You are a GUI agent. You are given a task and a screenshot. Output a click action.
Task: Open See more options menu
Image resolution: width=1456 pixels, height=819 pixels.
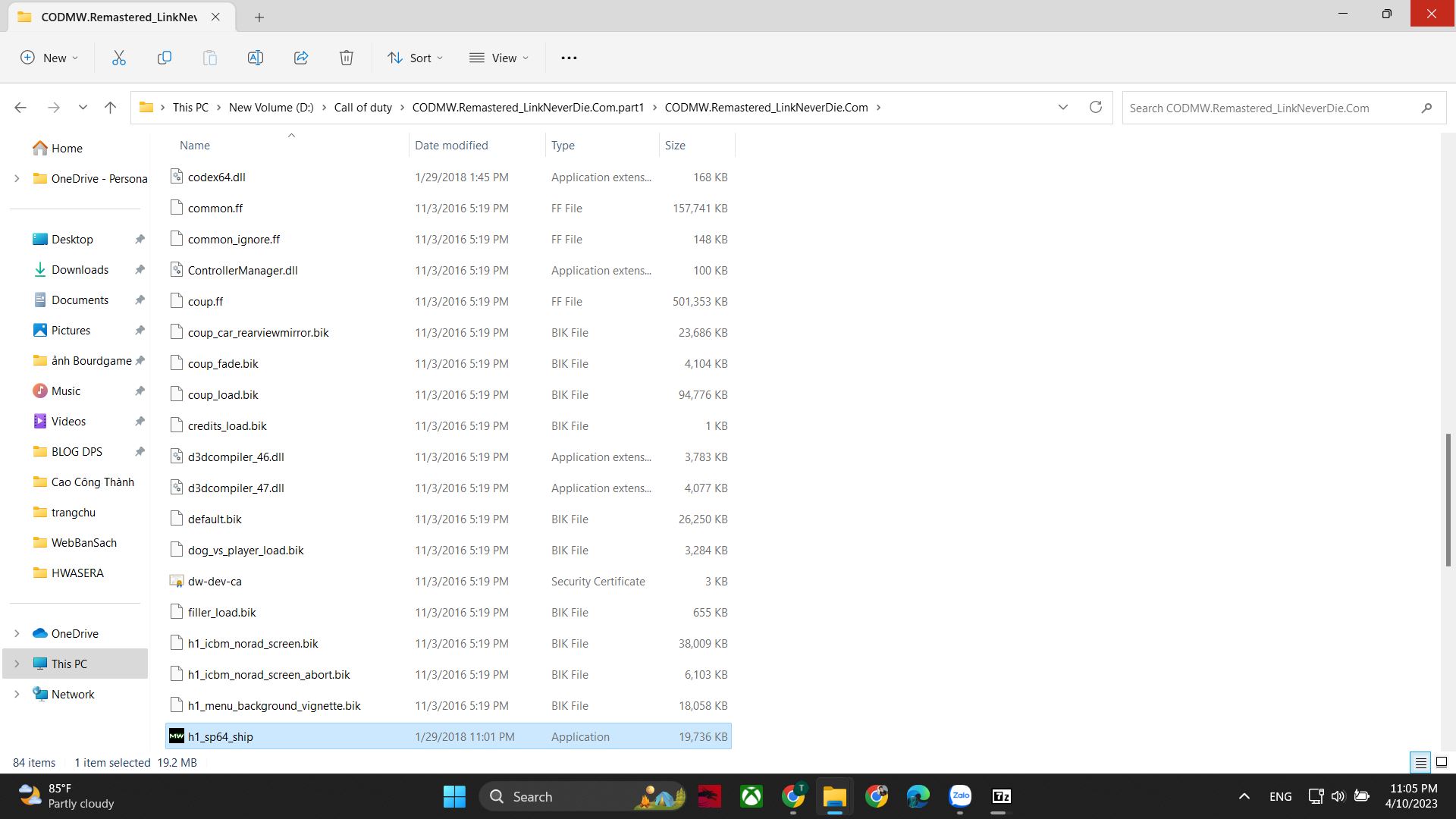[x=569, y=58]
